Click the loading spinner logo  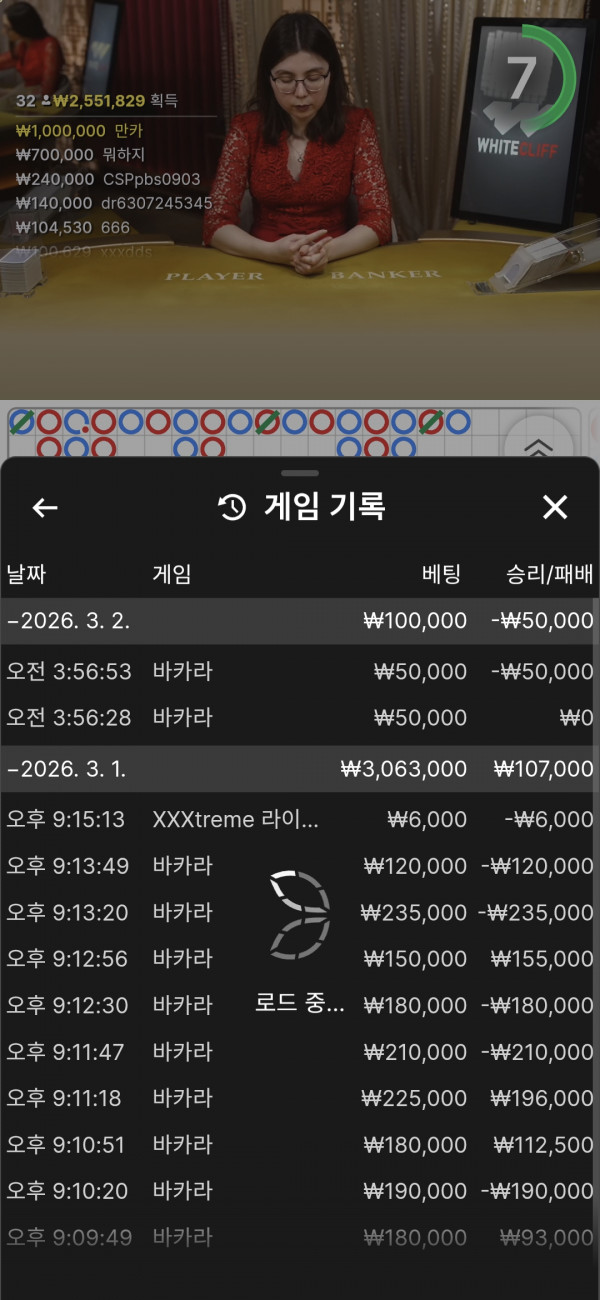pyautogui.click(x=300, y=913)
